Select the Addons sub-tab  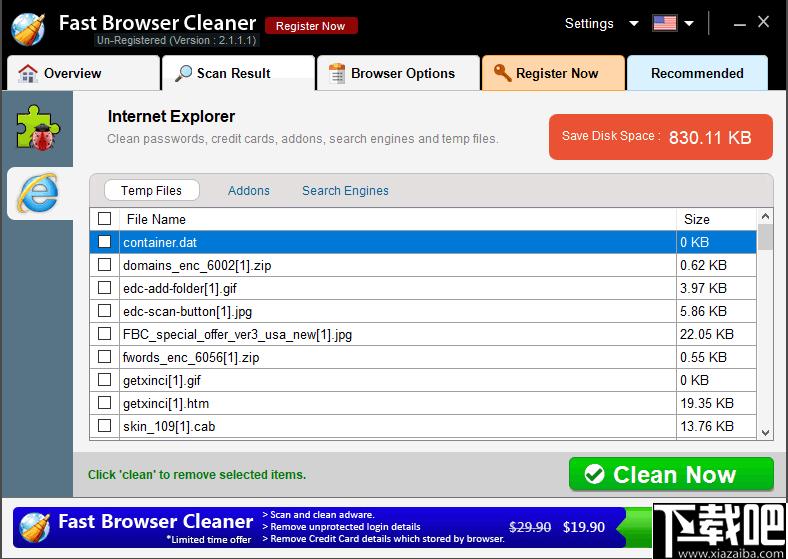click(249, 191)
